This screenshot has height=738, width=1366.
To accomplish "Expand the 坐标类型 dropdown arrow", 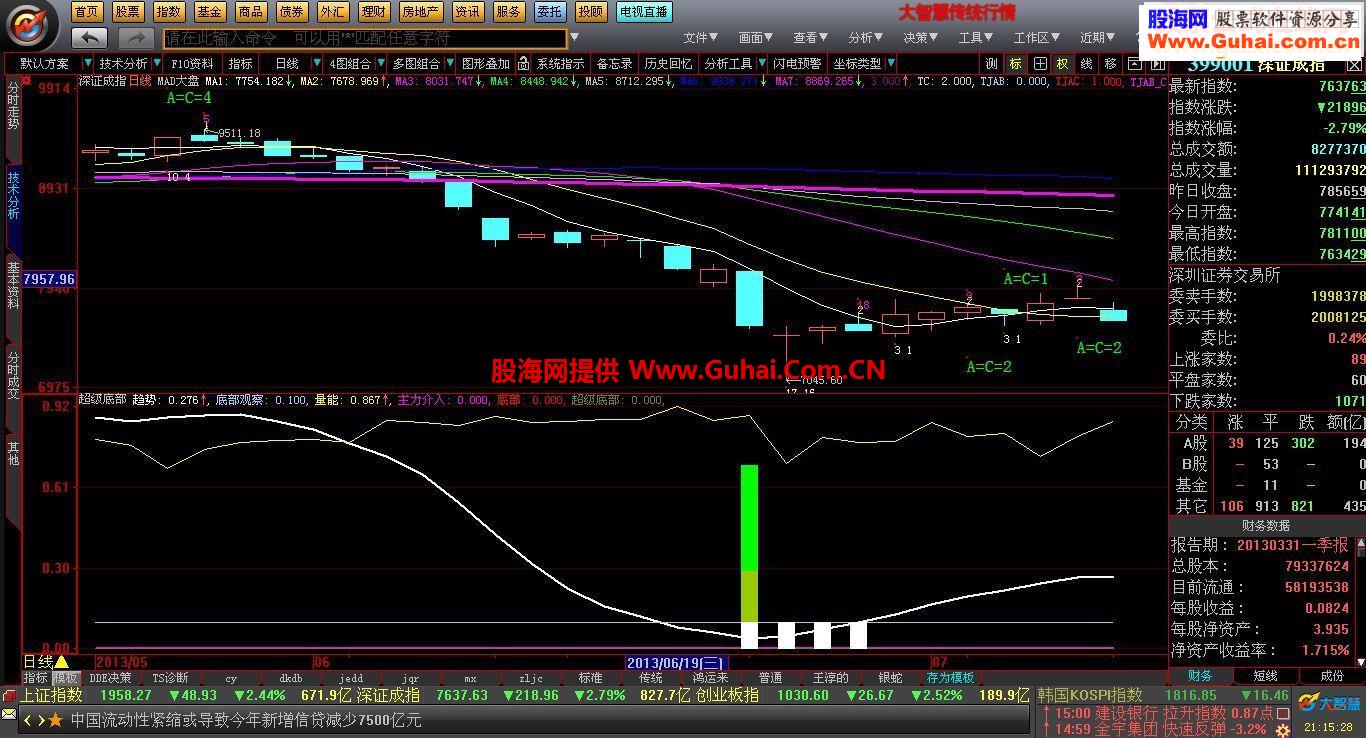I will tap(891, 63).
